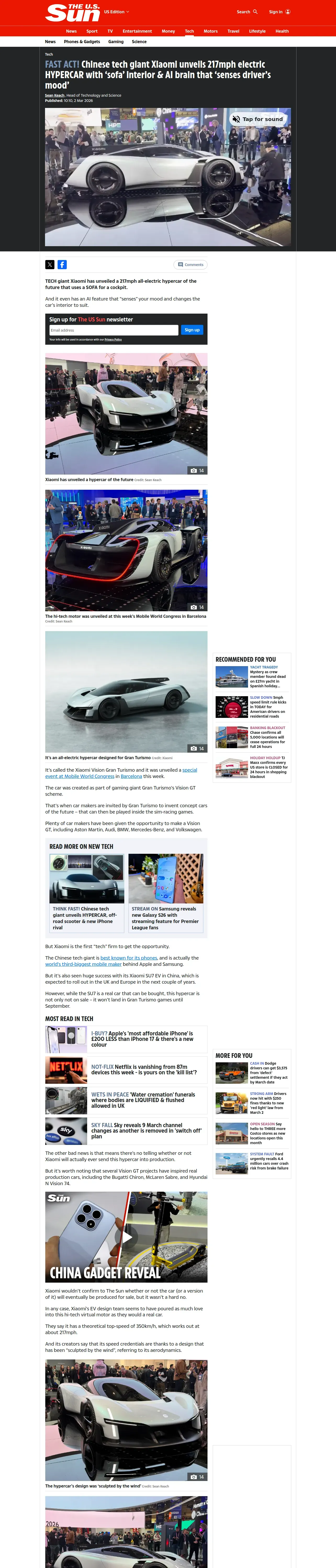Image resolution: width=336 pixels, height=1568 pixels.
Task: Click the Sign in profile icon
Action: (x=288, y=11)
